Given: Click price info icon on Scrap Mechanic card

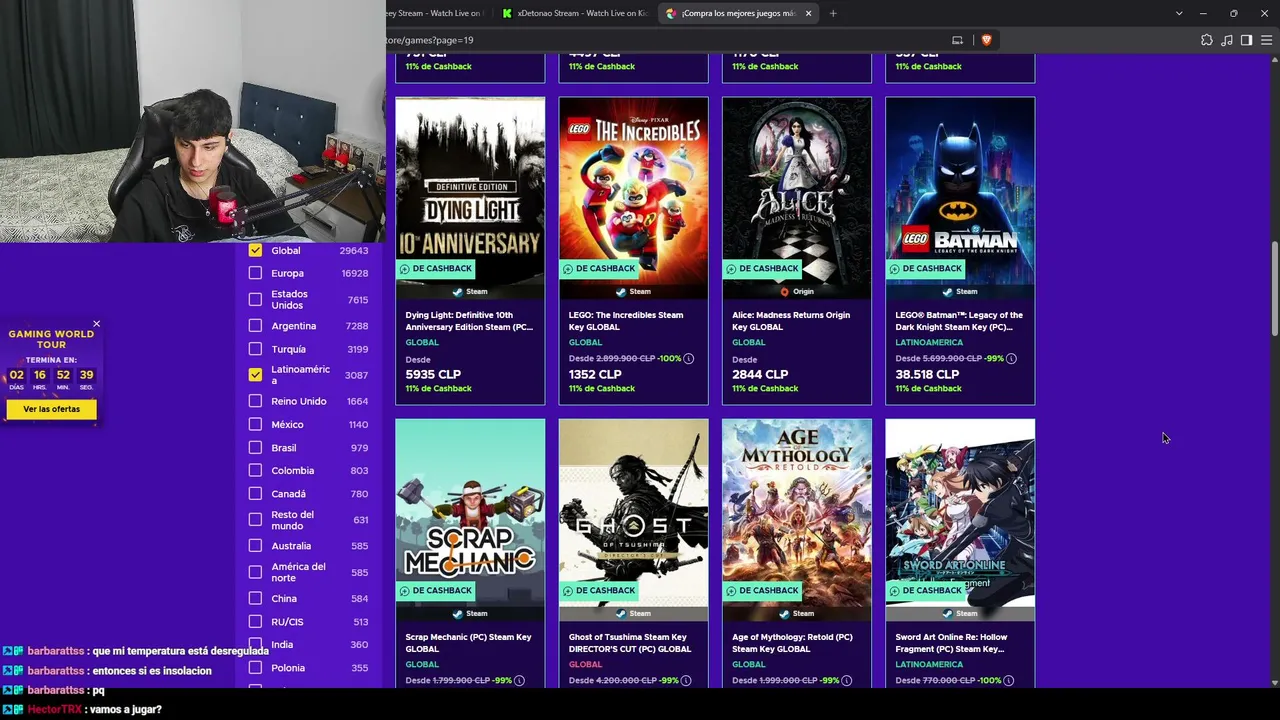Looking at the screenshot, I should point(519,680).
